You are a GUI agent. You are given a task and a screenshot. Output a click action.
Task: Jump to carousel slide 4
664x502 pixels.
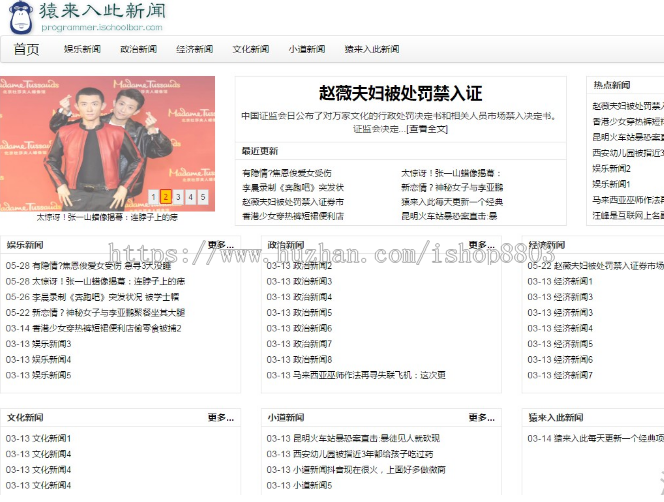point(191,197)
